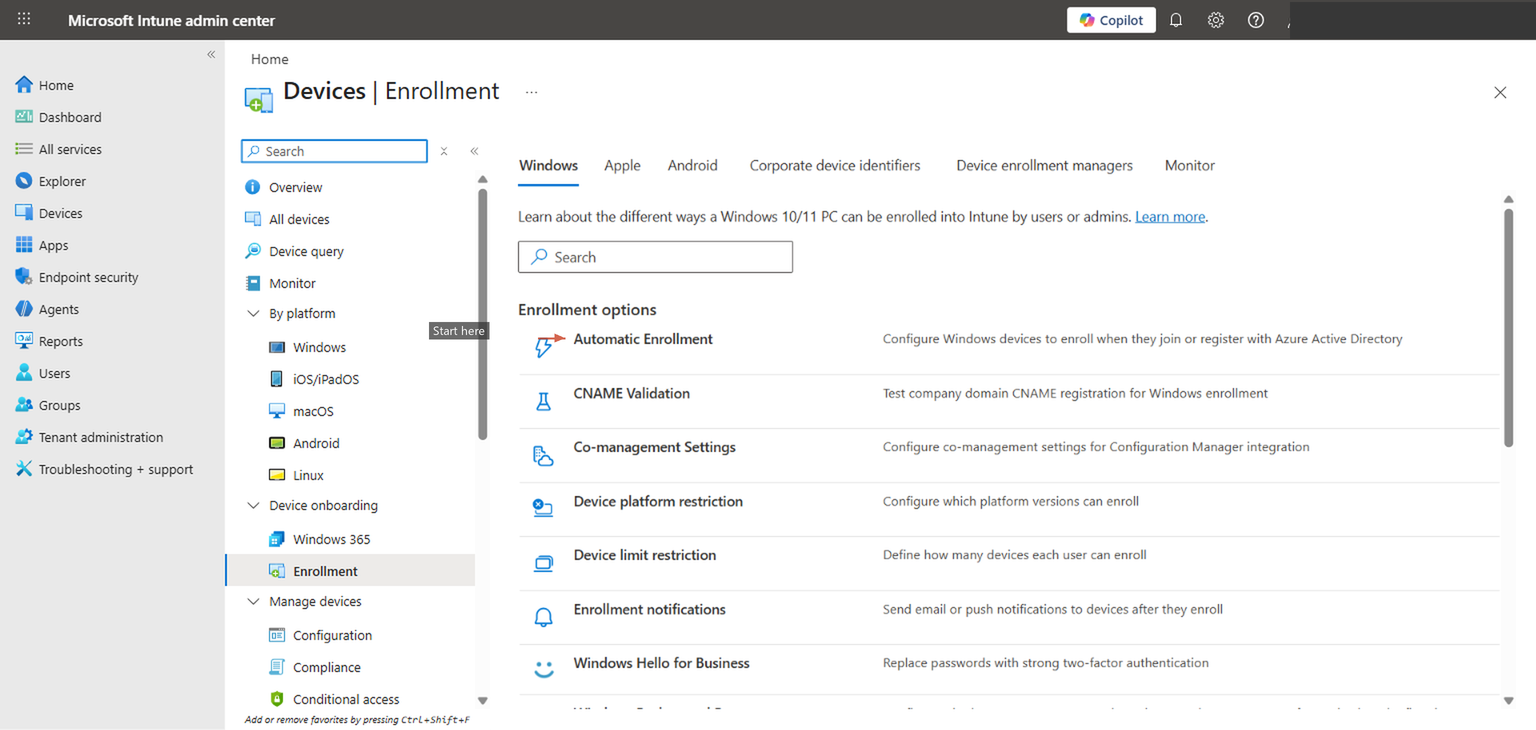Open the Reports section
This screenshot has width=1536, height=730.
point(60,340)
